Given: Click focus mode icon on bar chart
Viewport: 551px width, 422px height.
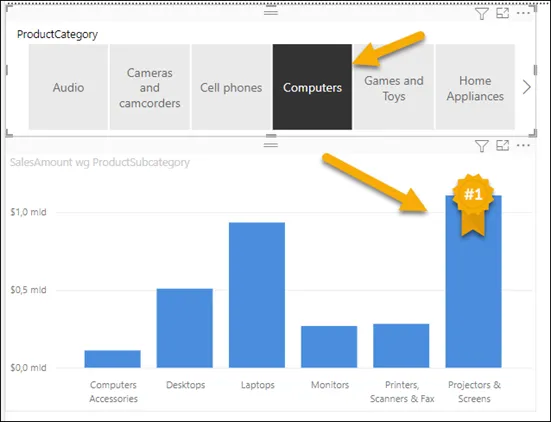Looking at the screenshot, I should coord(503,145).
